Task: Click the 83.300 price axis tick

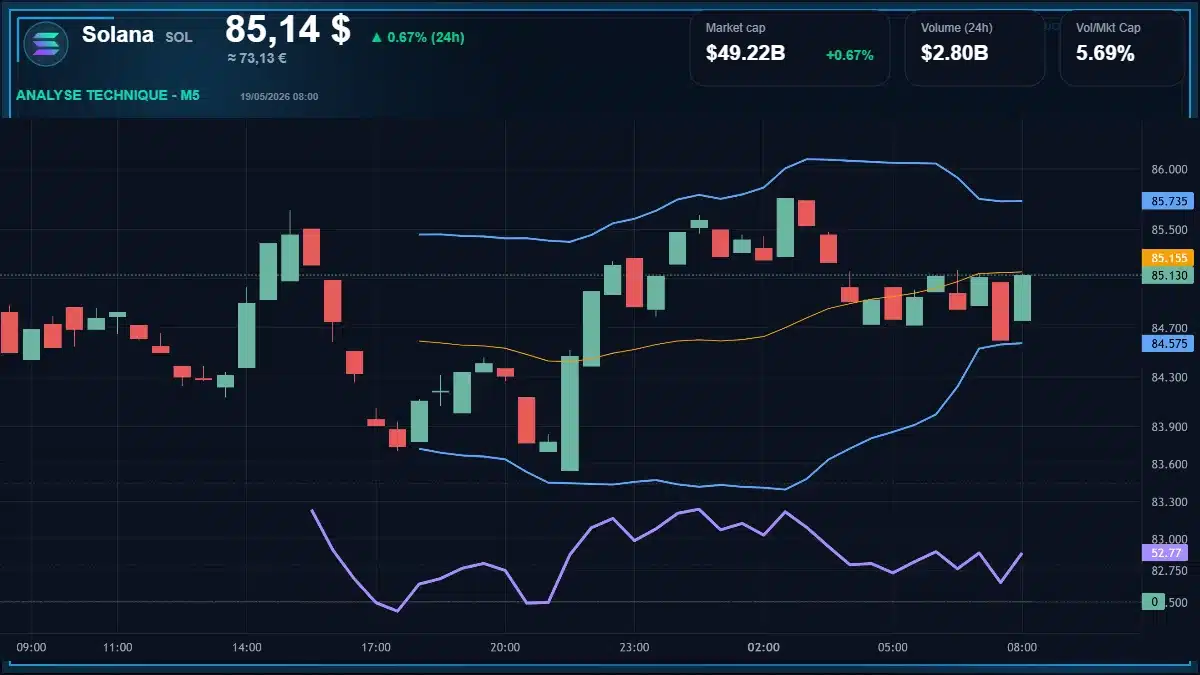Action: pyautogui.click(x=1169, y=502)
